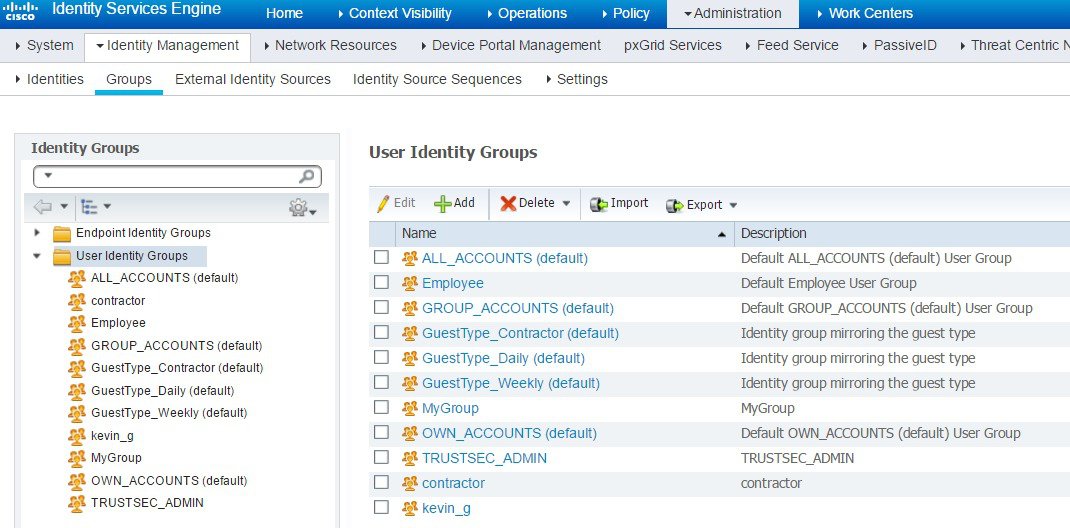The image size is (1070, 528).
Task: Click the search magnifier icon in Identity Groups
Action: [x=307, y=177]
